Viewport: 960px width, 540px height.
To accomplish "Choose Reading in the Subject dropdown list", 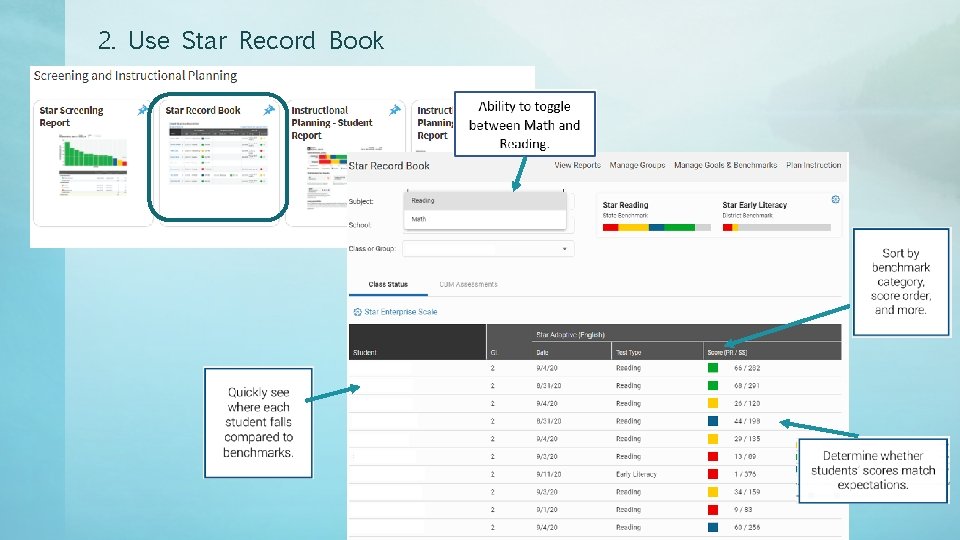I will click(x=485, y=201).
